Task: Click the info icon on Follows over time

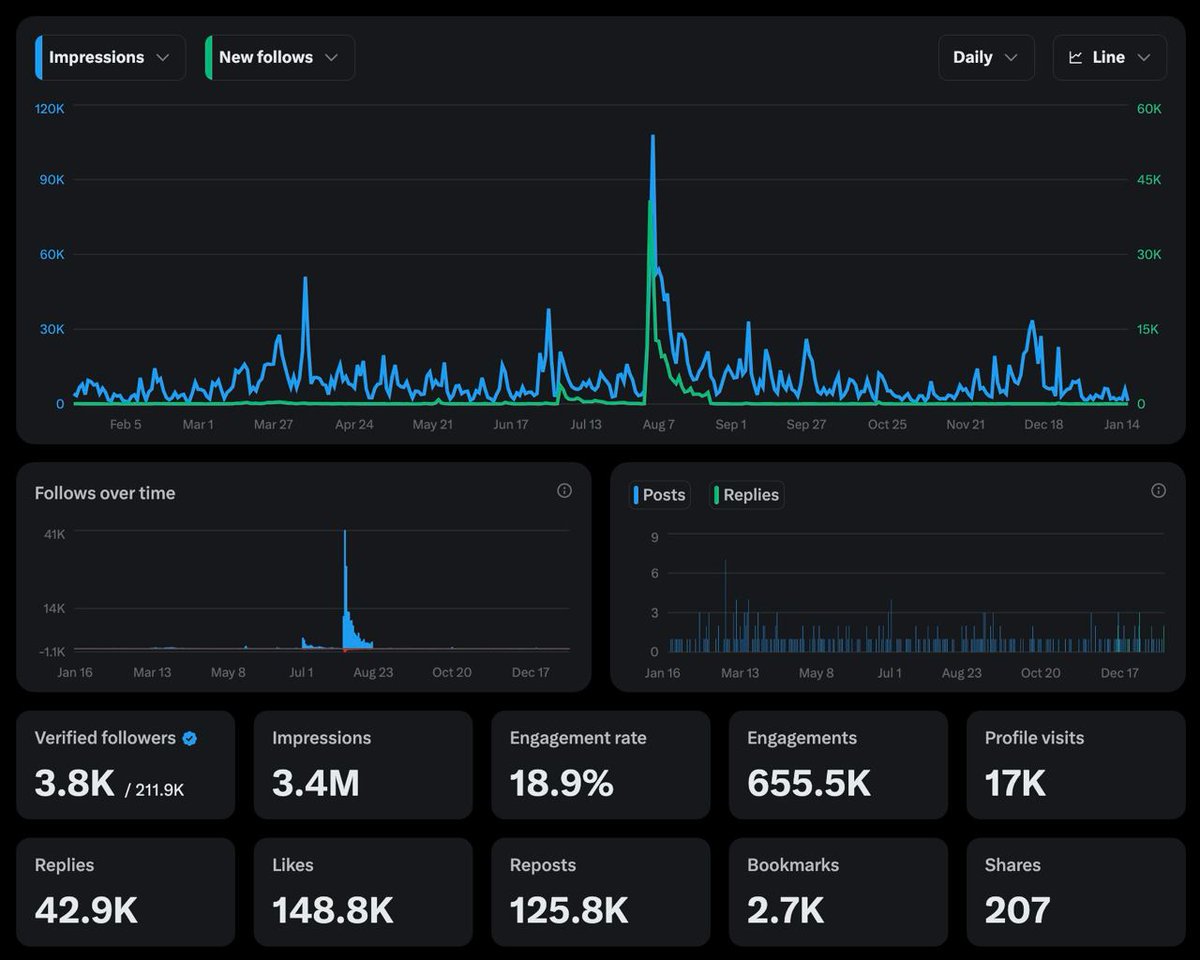Action: point(564,490)
